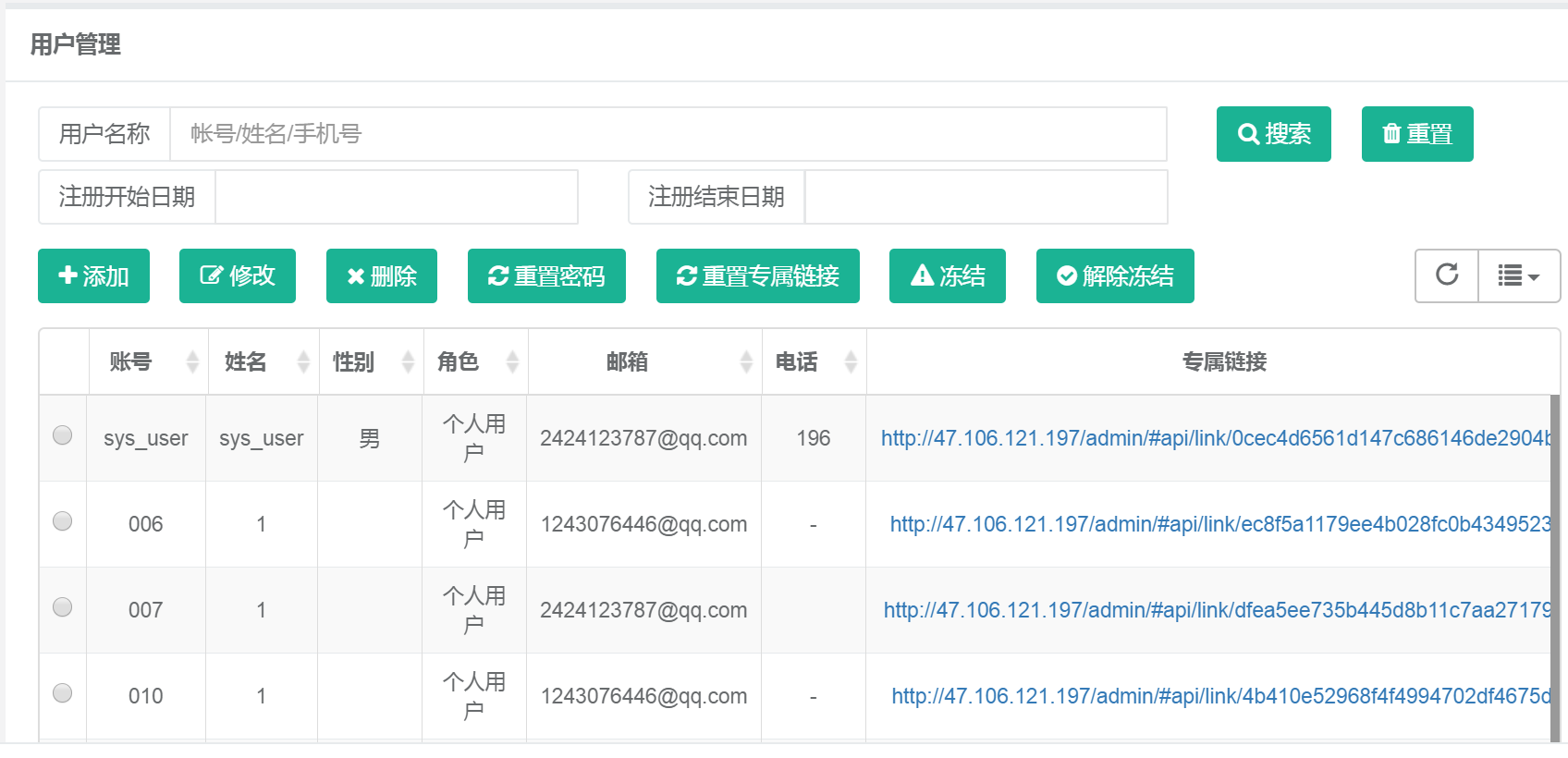Click email cell of account 007
Image resolution: width=1568 pixels, height=758 pixels.
[644, 610]
